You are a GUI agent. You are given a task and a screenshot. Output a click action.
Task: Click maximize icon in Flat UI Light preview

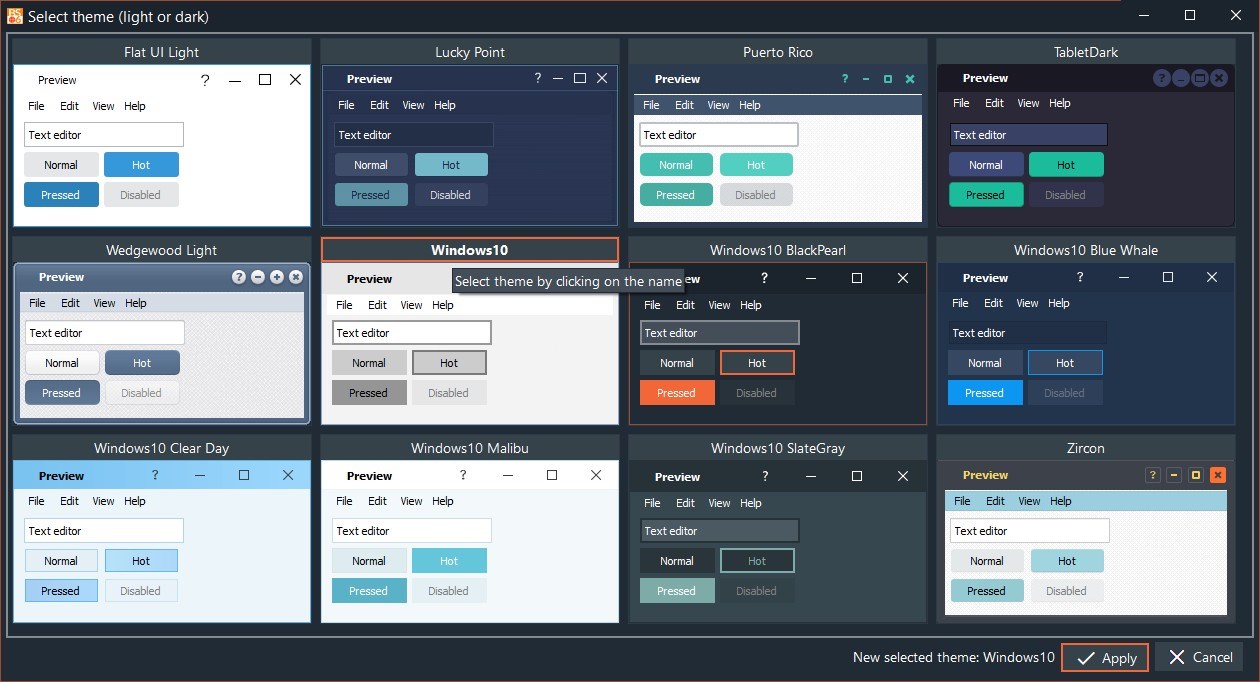[265, 80]
